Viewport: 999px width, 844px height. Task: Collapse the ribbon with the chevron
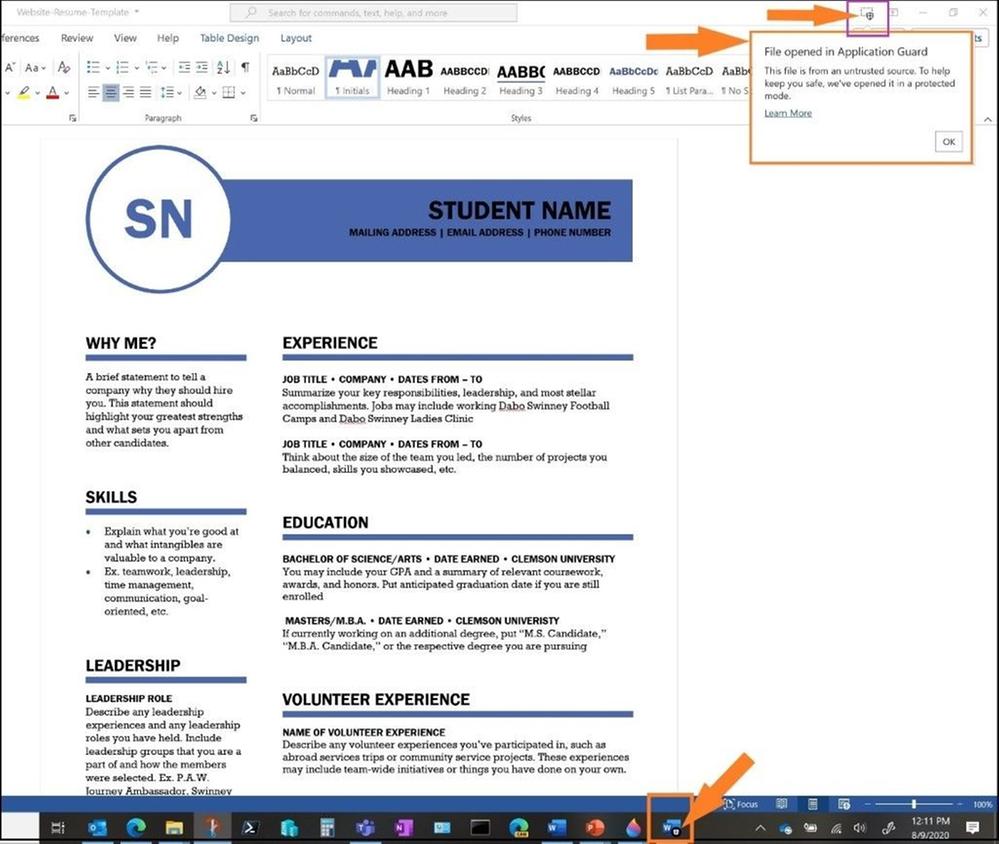tap(988, 119)
